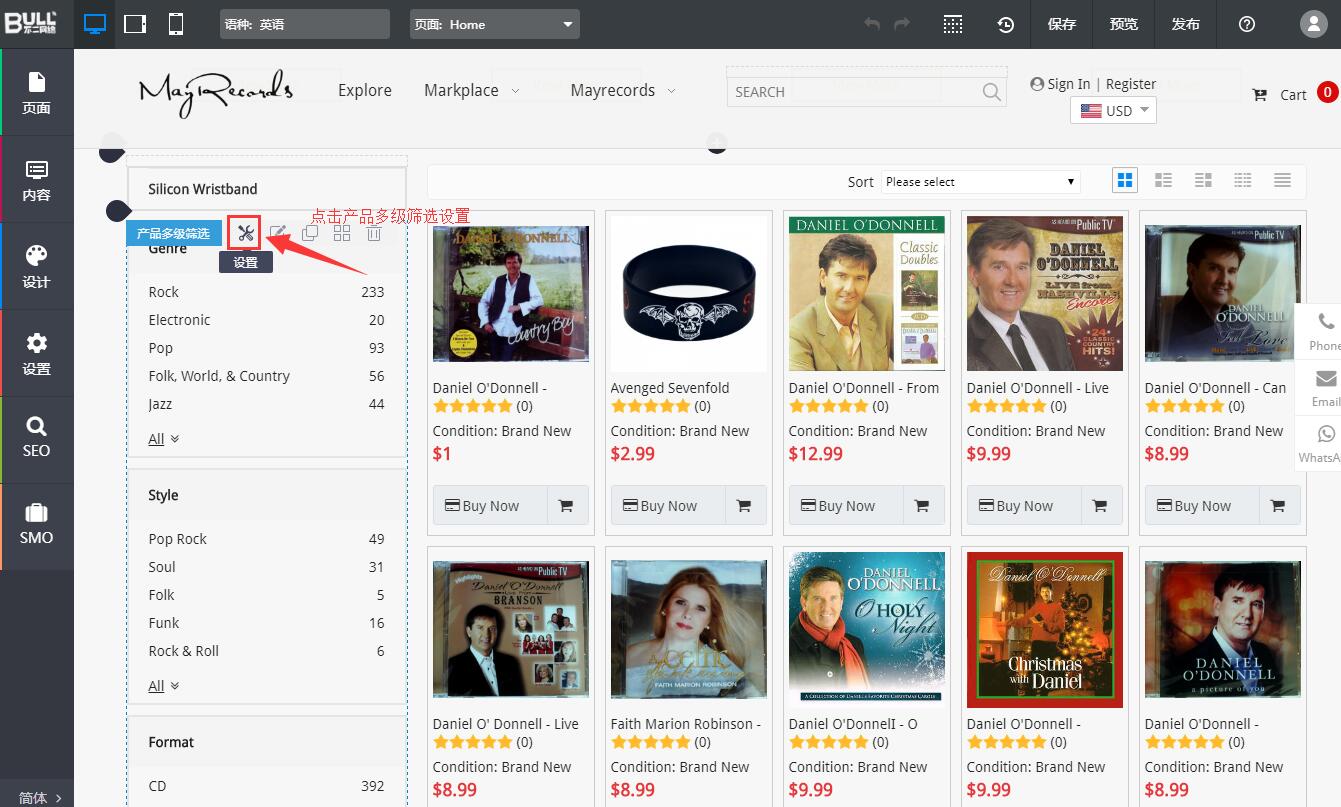Open the Sort 'Please select' dropdown

coord(980,182)
